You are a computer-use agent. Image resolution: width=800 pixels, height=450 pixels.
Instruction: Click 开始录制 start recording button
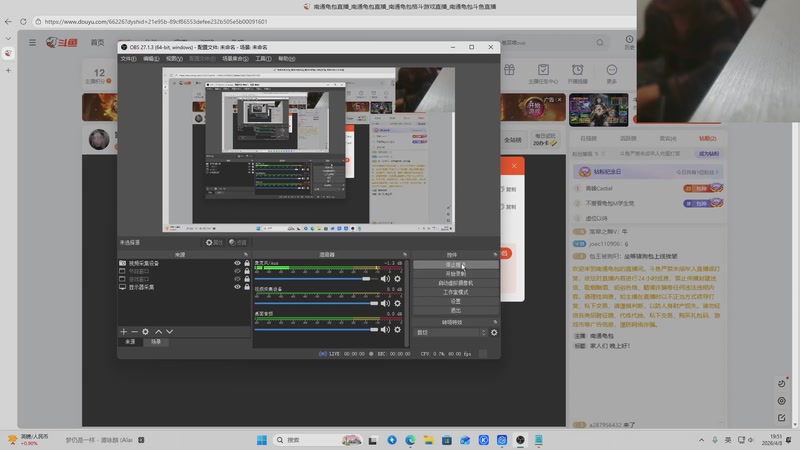(x=456, y=274)
